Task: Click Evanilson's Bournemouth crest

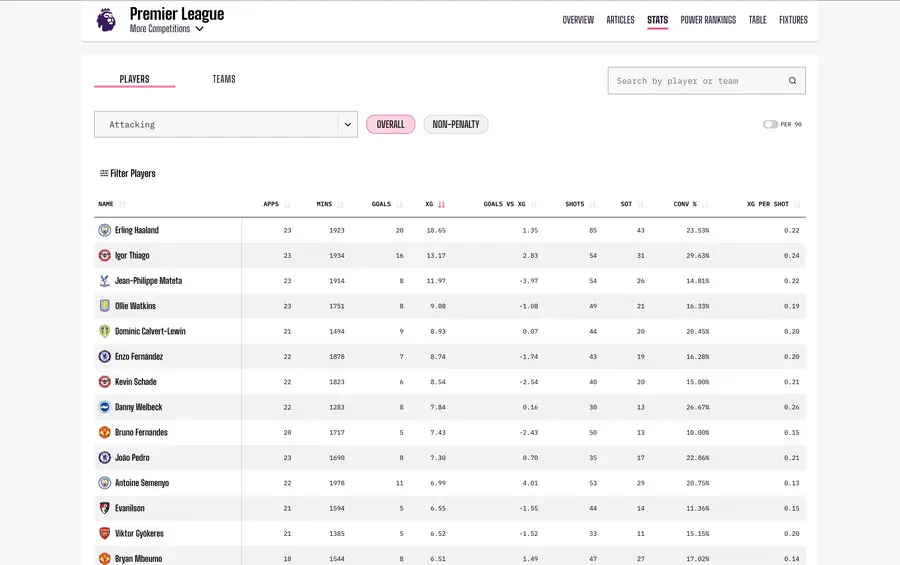Action: 104,508
